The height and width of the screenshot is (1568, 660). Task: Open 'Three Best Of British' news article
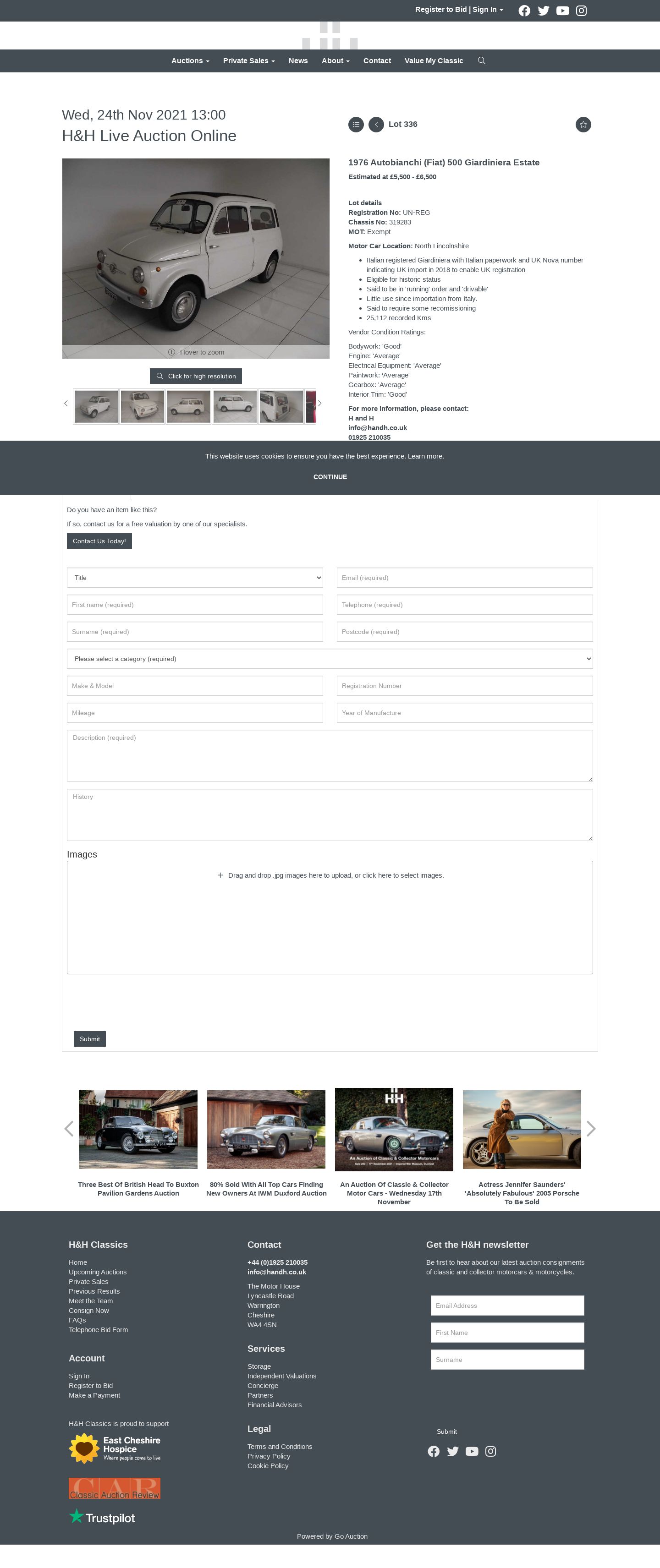pyautogui.click(x=138, y=1189)
